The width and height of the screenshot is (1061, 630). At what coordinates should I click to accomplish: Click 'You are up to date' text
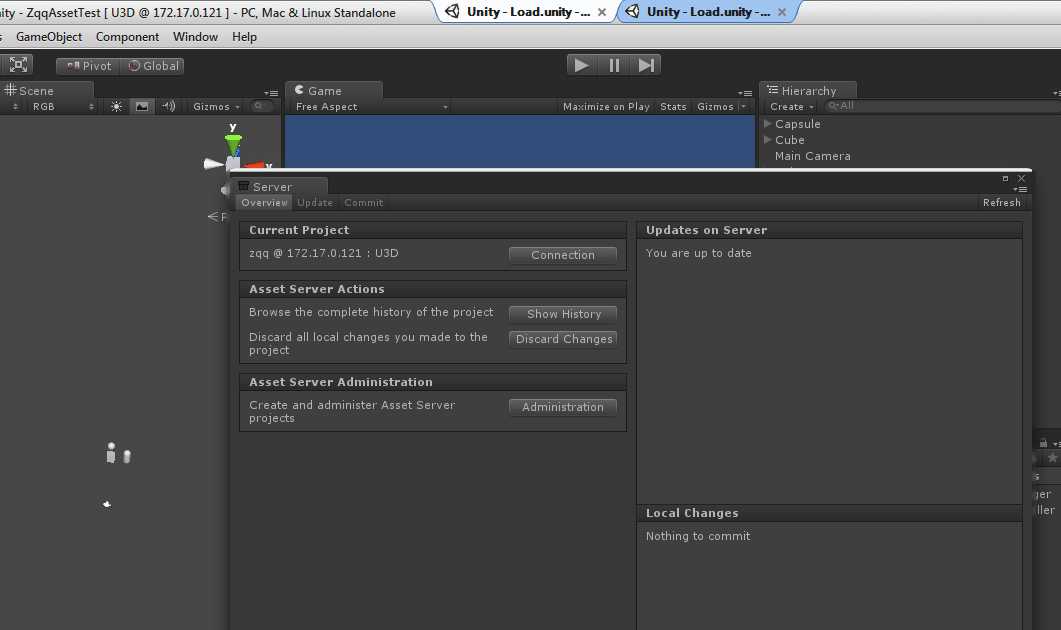[698, 253]
